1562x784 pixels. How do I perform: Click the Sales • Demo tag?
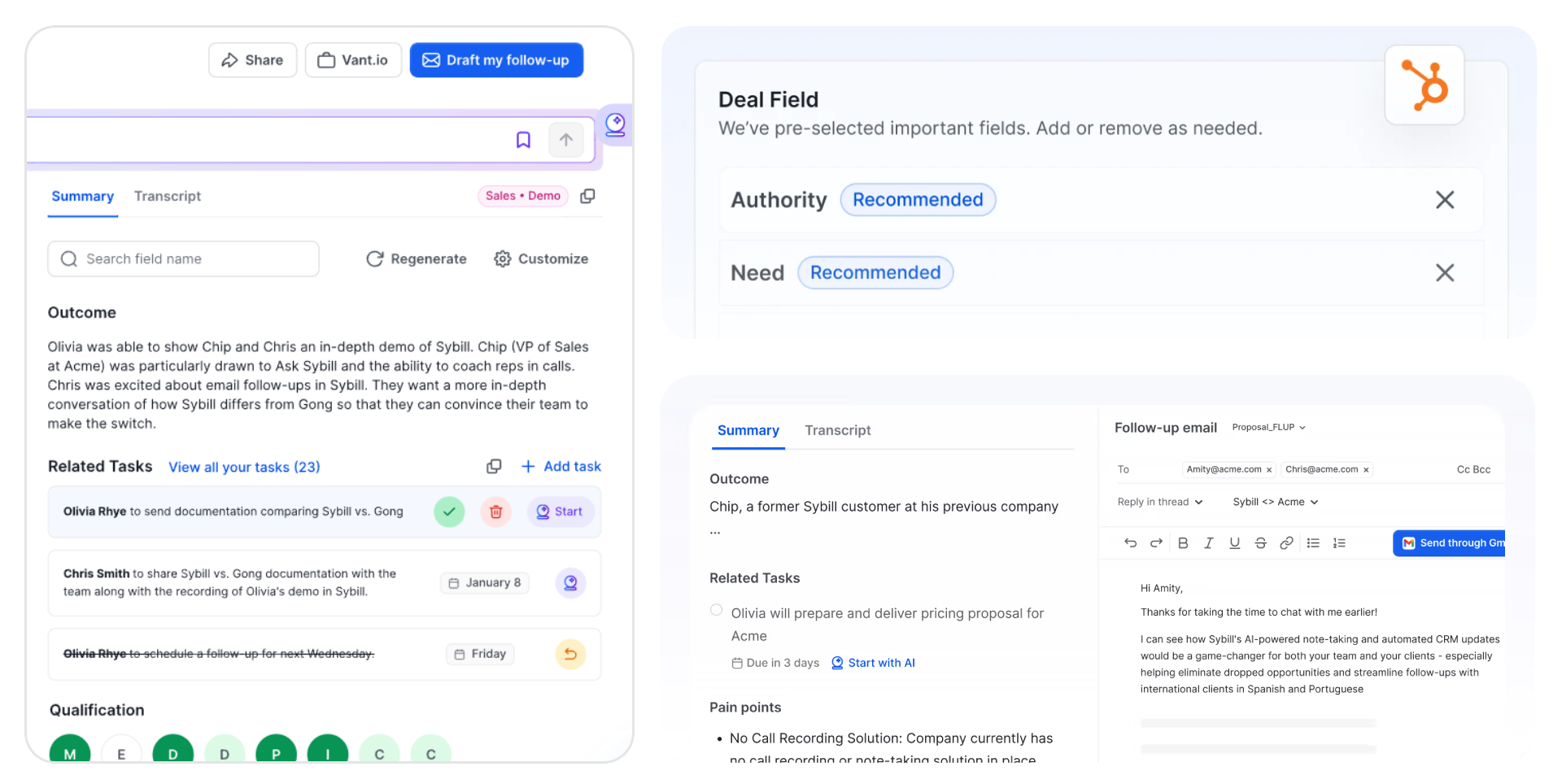pos(522,196)
